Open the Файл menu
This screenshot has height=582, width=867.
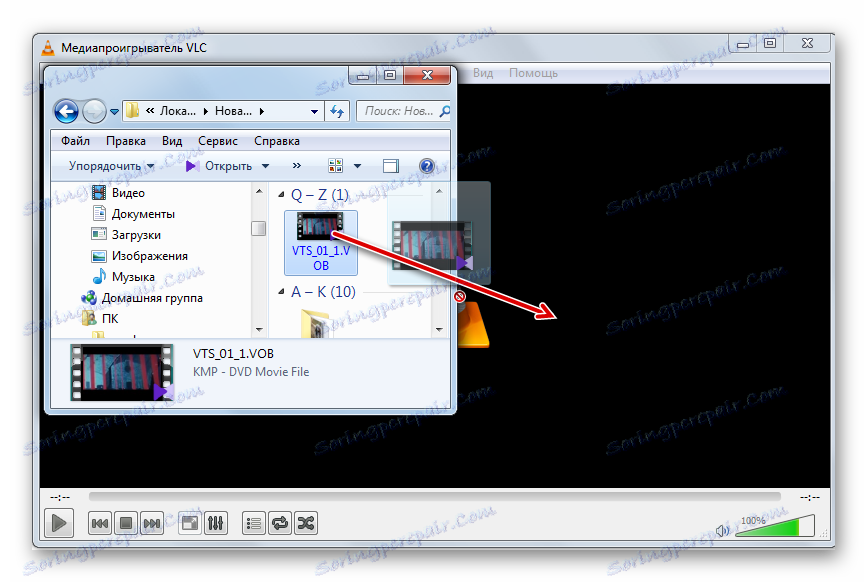click(75, 141)
